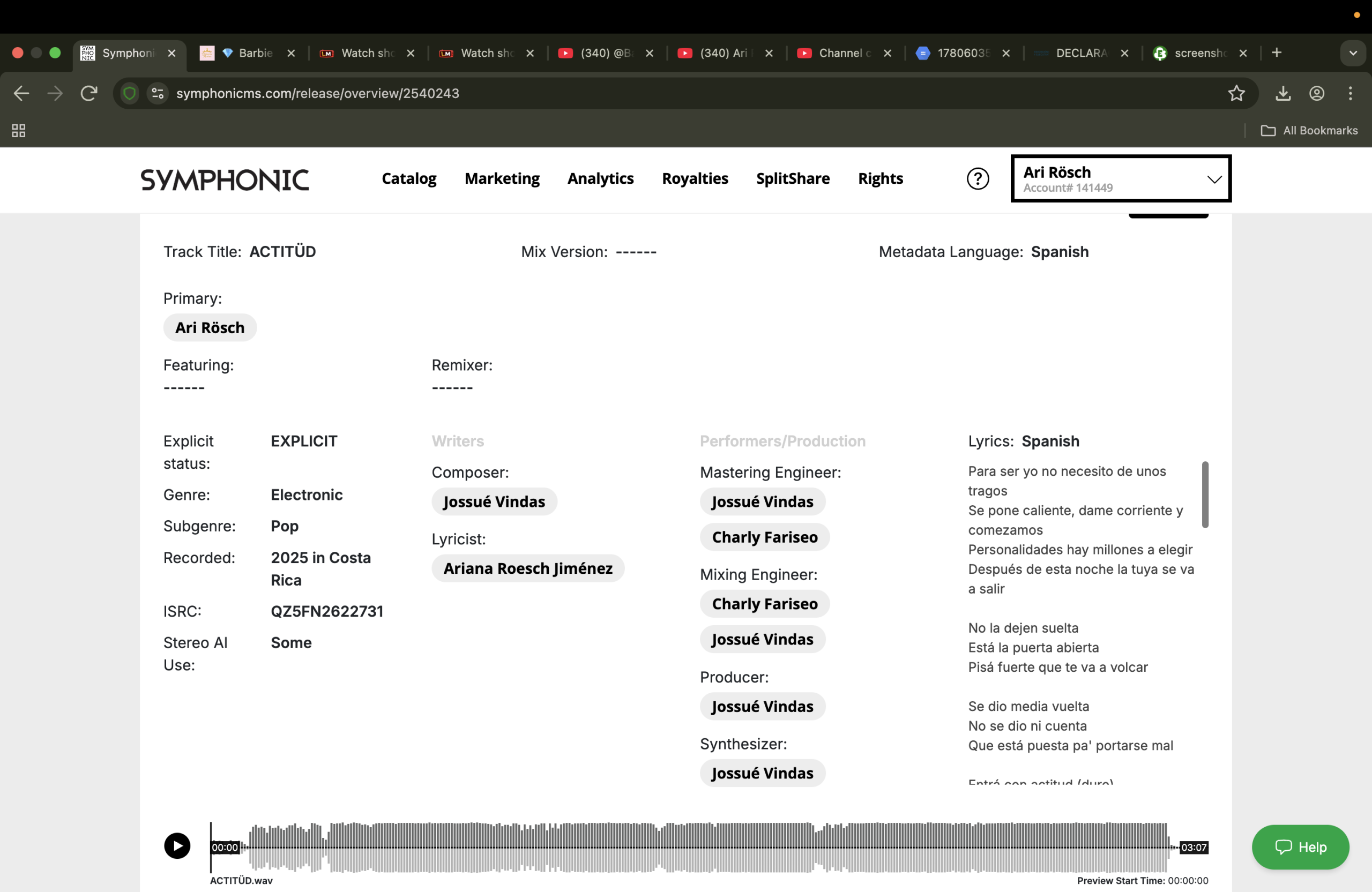Close the Symphonic tab

[172, 53]
